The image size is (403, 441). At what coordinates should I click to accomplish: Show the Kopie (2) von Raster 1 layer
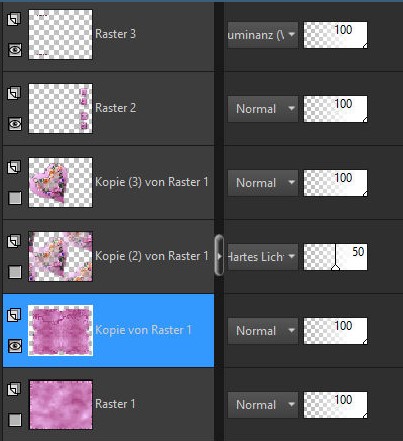[15, 272]
